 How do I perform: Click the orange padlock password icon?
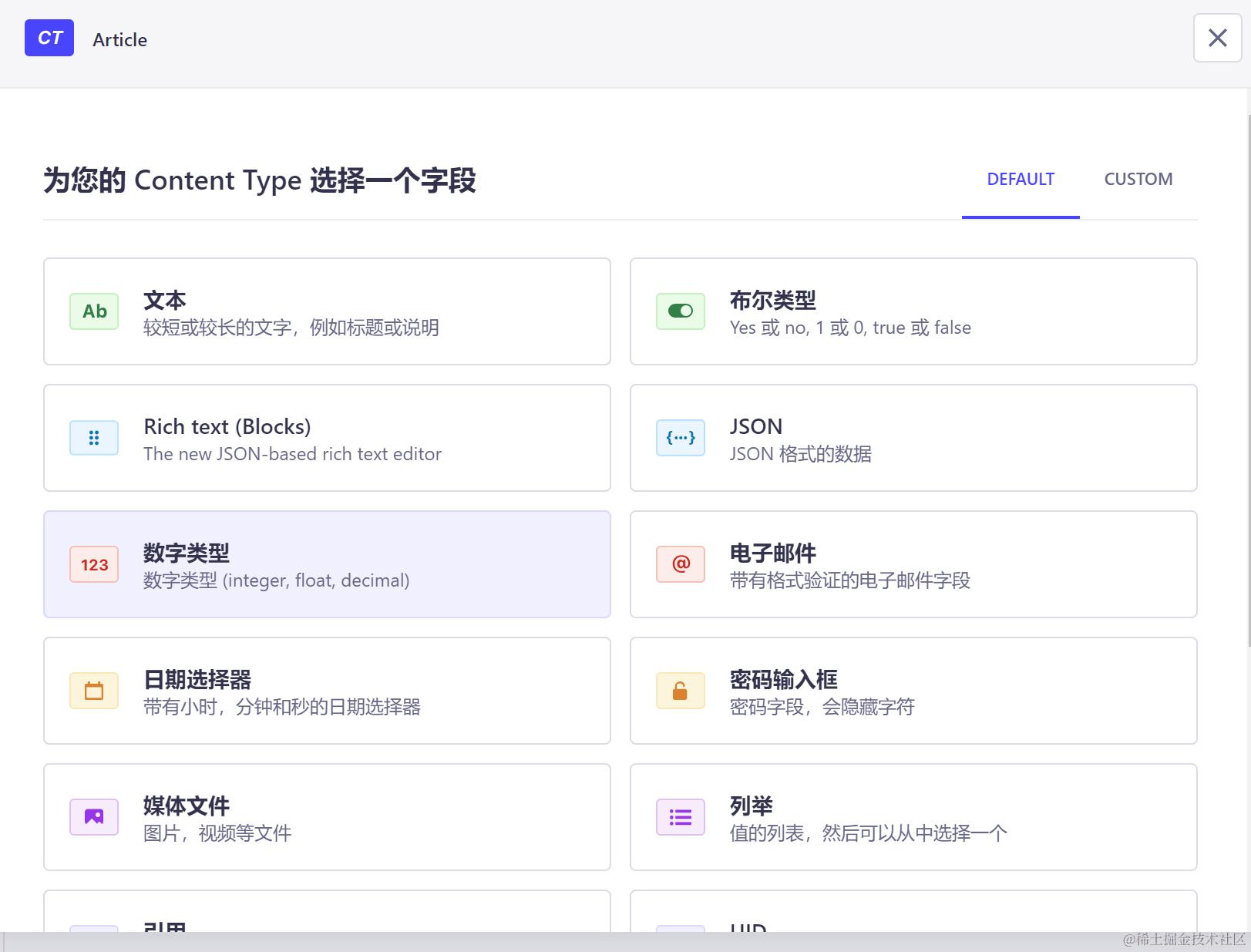point(681,691)
